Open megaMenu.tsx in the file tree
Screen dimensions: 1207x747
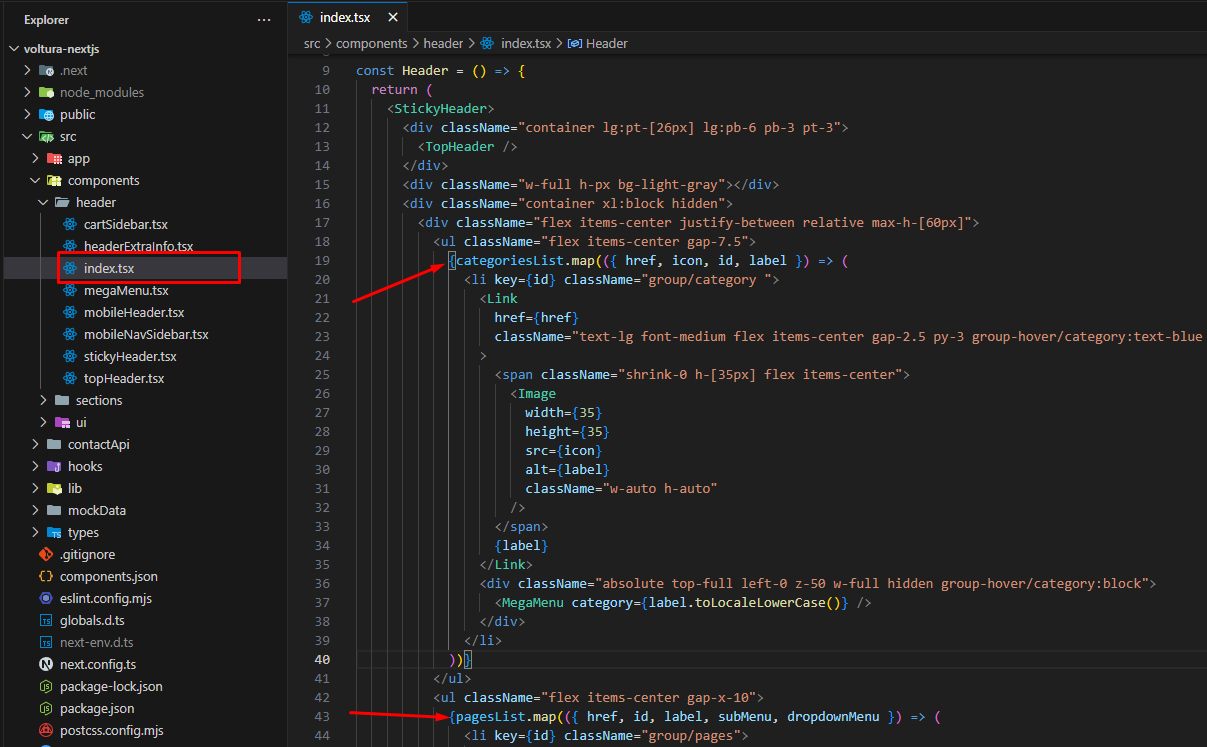coord(125,290)
